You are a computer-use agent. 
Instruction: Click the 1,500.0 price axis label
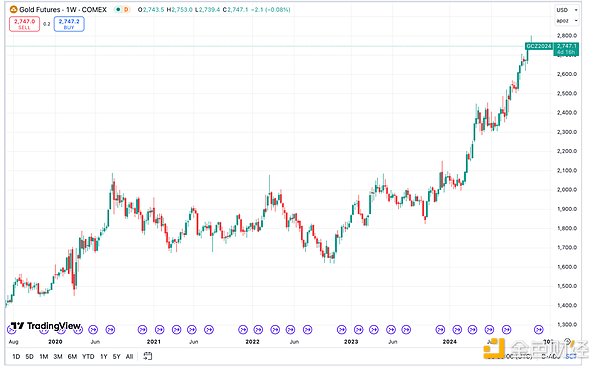pyautogui.click(x=567, y=286)
